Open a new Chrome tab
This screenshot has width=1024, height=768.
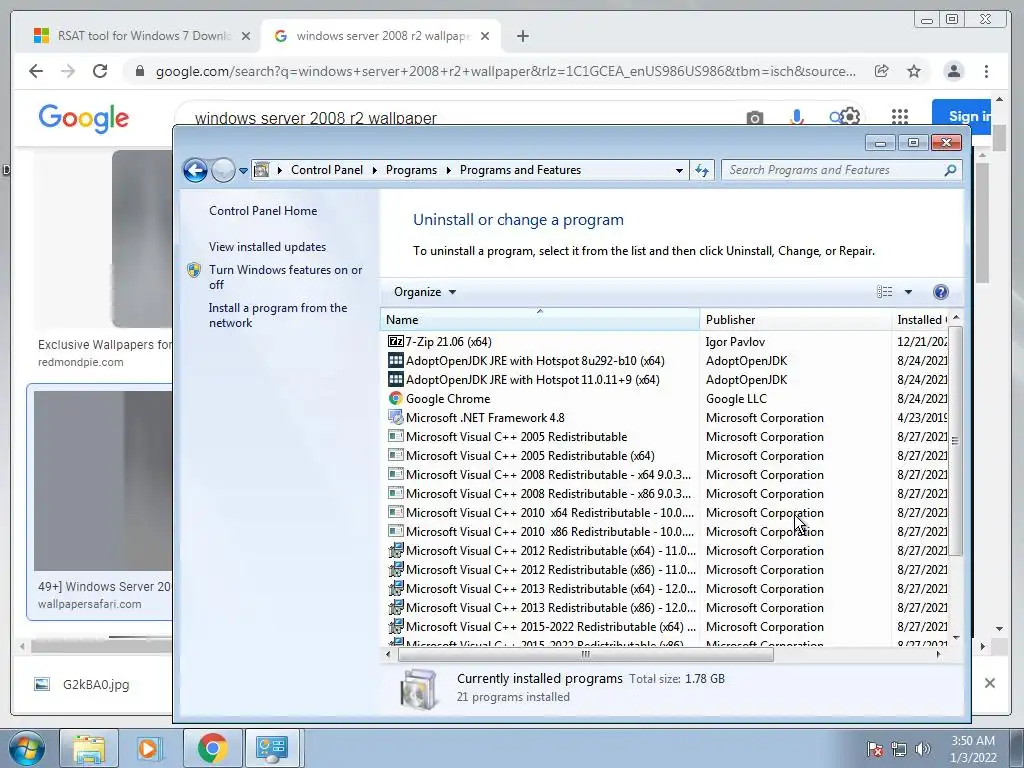(x=522, y=36)
